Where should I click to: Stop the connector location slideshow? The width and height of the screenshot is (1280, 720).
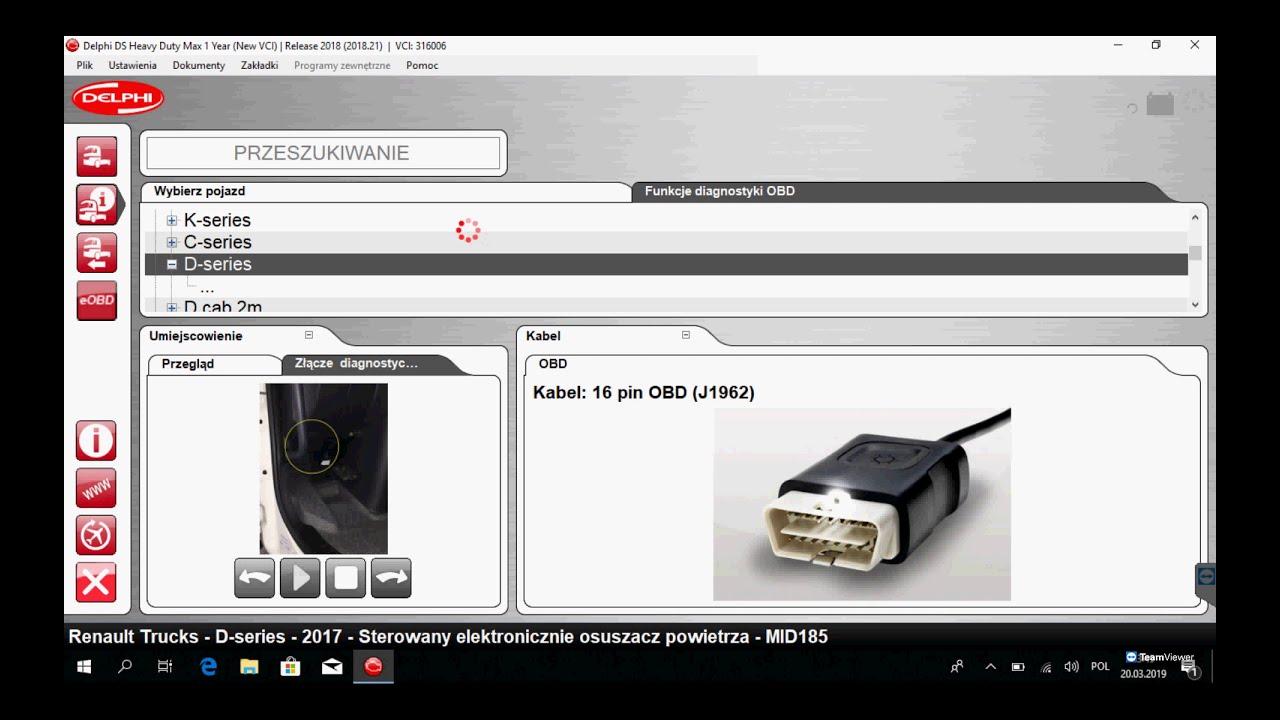click(345, 578)
